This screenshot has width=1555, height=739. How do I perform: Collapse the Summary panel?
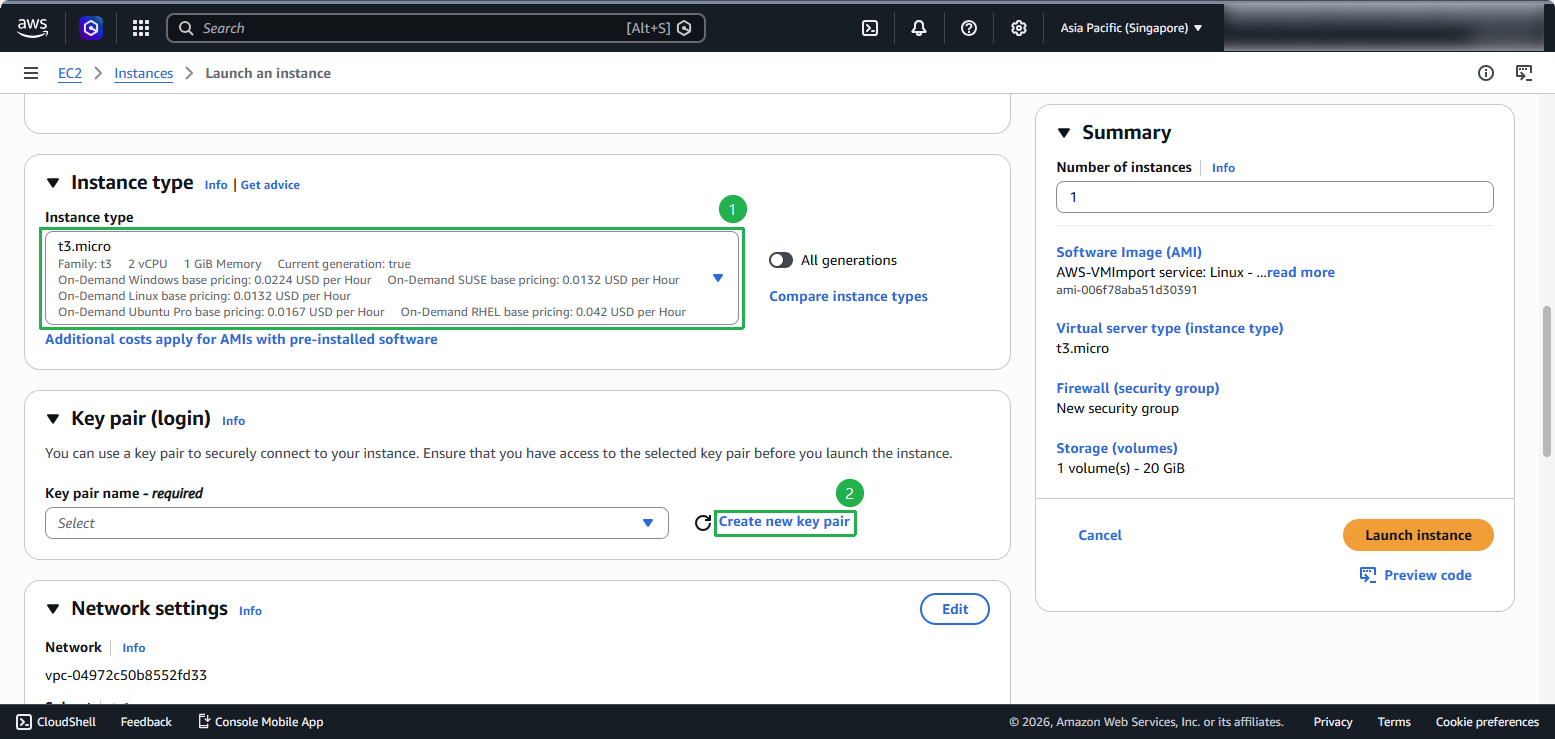1064,133
